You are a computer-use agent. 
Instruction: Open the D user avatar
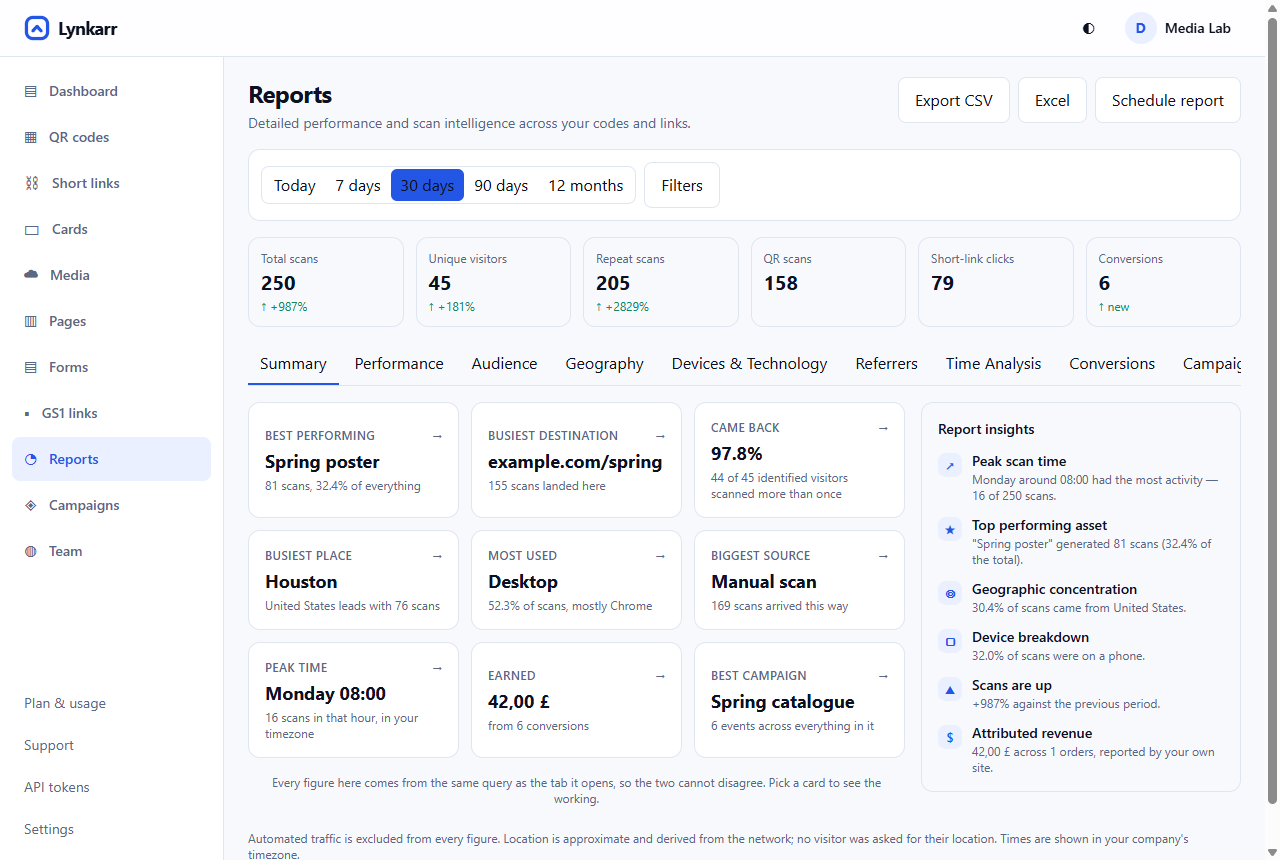tap(1141, 29)
